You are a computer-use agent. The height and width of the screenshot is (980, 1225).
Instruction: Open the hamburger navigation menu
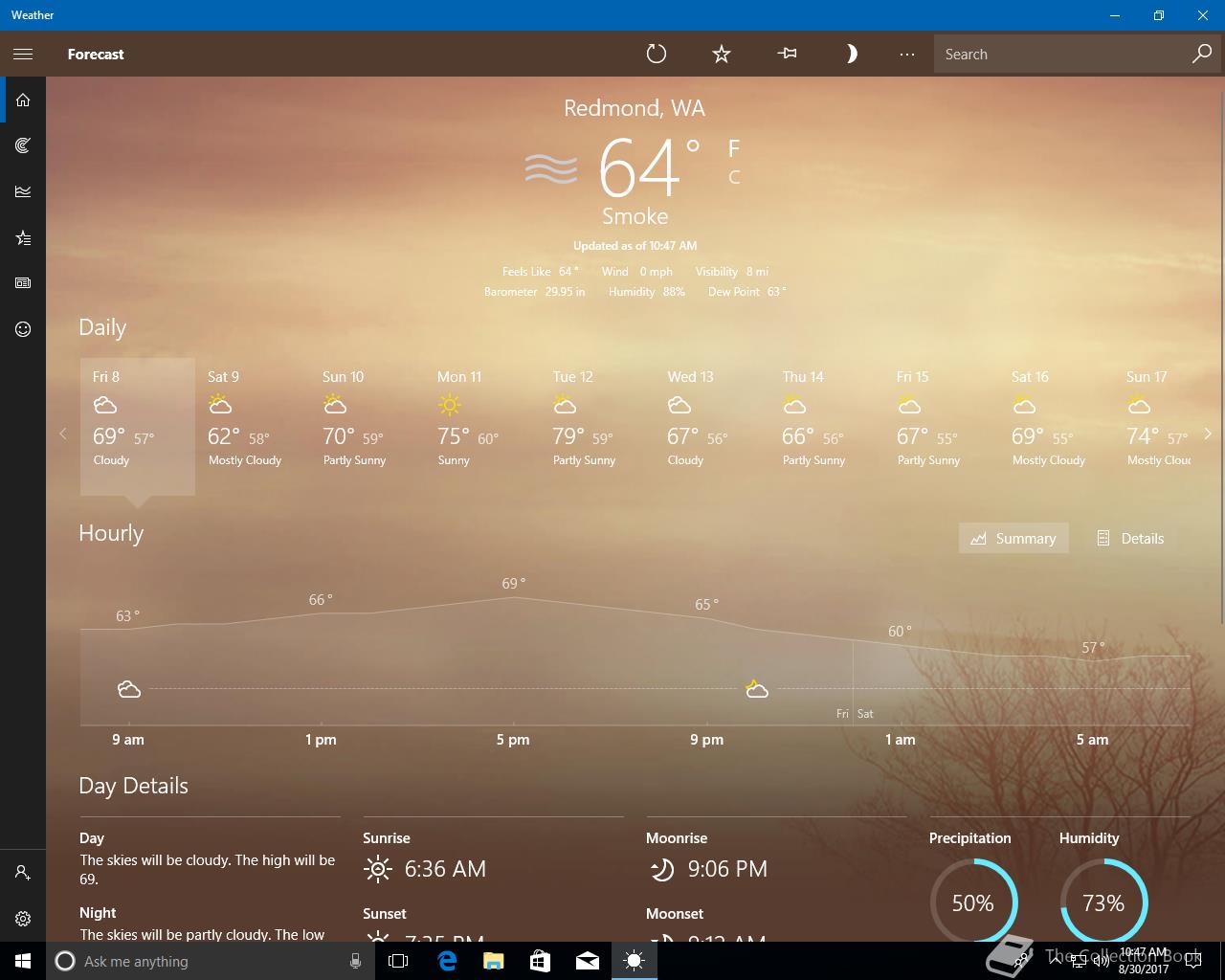coord(23,54)
